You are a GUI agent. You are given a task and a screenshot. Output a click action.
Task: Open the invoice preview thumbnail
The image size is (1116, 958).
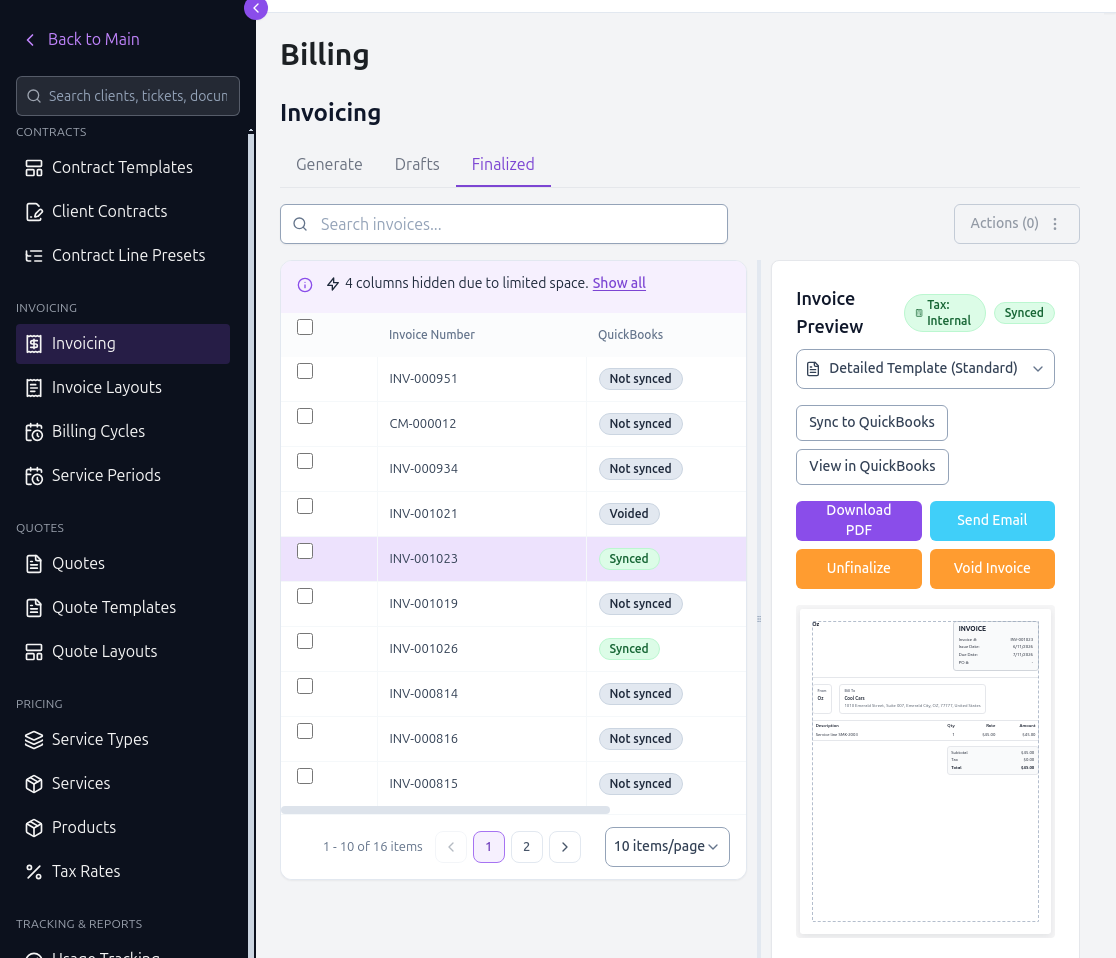(925, 771)
